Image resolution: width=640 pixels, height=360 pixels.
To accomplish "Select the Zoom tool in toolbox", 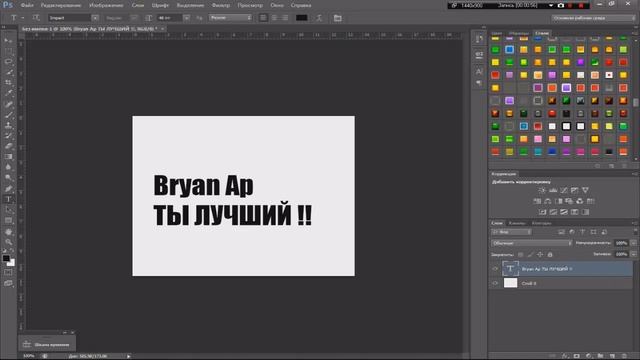I will [x=8, y=242].
